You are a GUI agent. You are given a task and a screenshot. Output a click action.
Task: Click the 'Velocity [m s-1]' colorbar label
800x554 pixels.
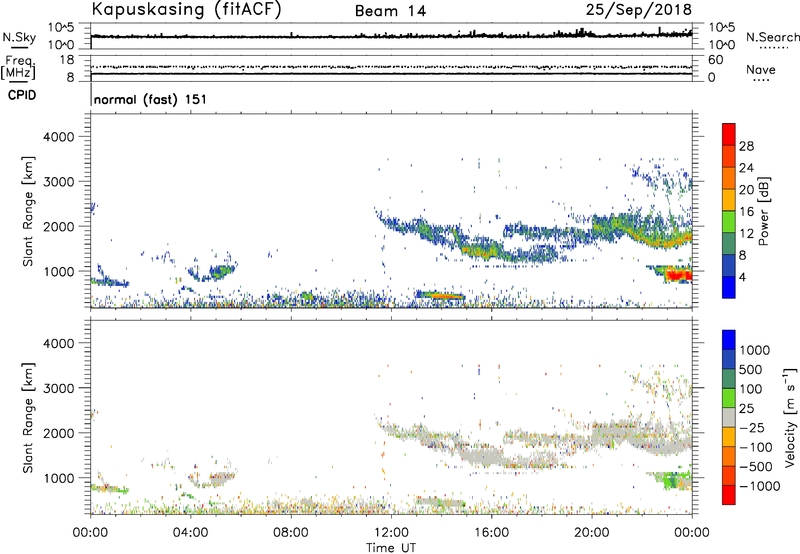(x=790, y=417)
